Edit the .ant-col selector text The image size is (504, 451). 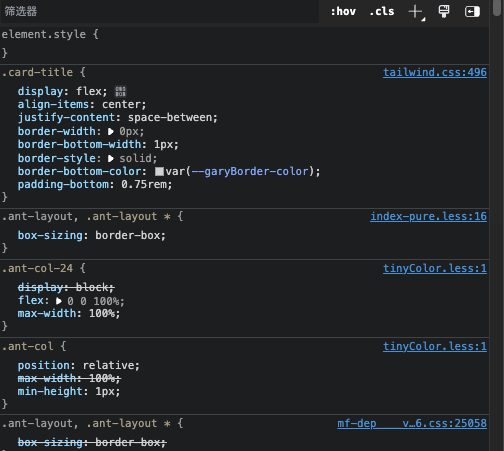point(28,346)
